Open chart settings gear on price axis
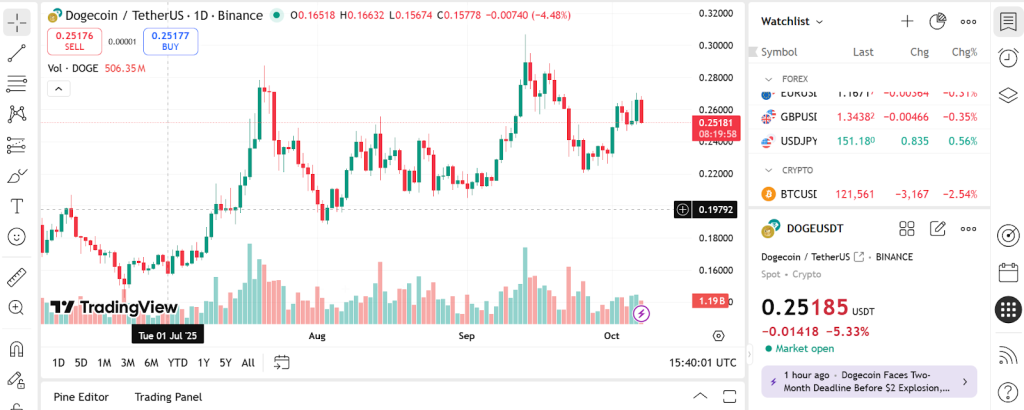The image size is (1024, 410). [718, 336]
